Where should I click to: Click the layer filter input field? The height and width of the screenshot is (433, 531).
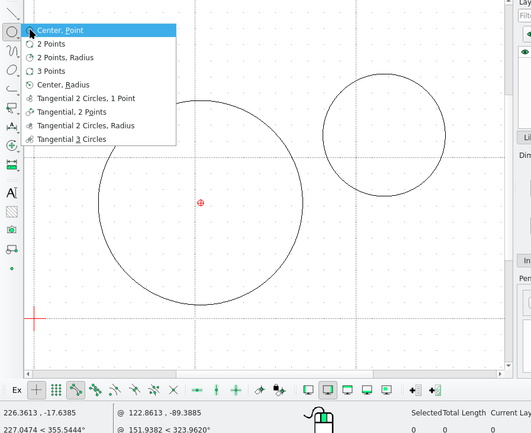525,16
